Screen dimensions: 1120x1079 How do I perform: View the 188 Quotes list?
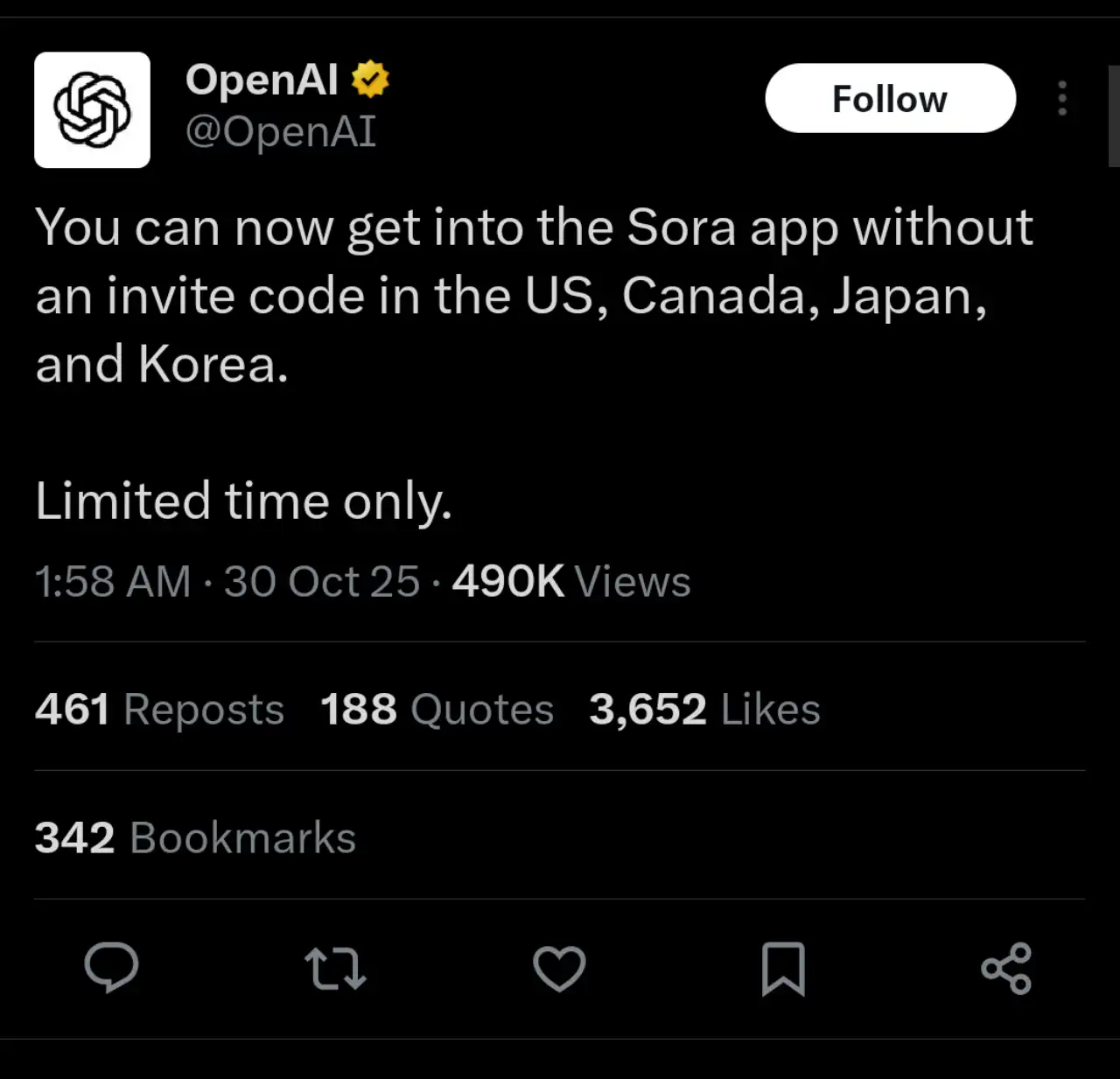point(437,709)
